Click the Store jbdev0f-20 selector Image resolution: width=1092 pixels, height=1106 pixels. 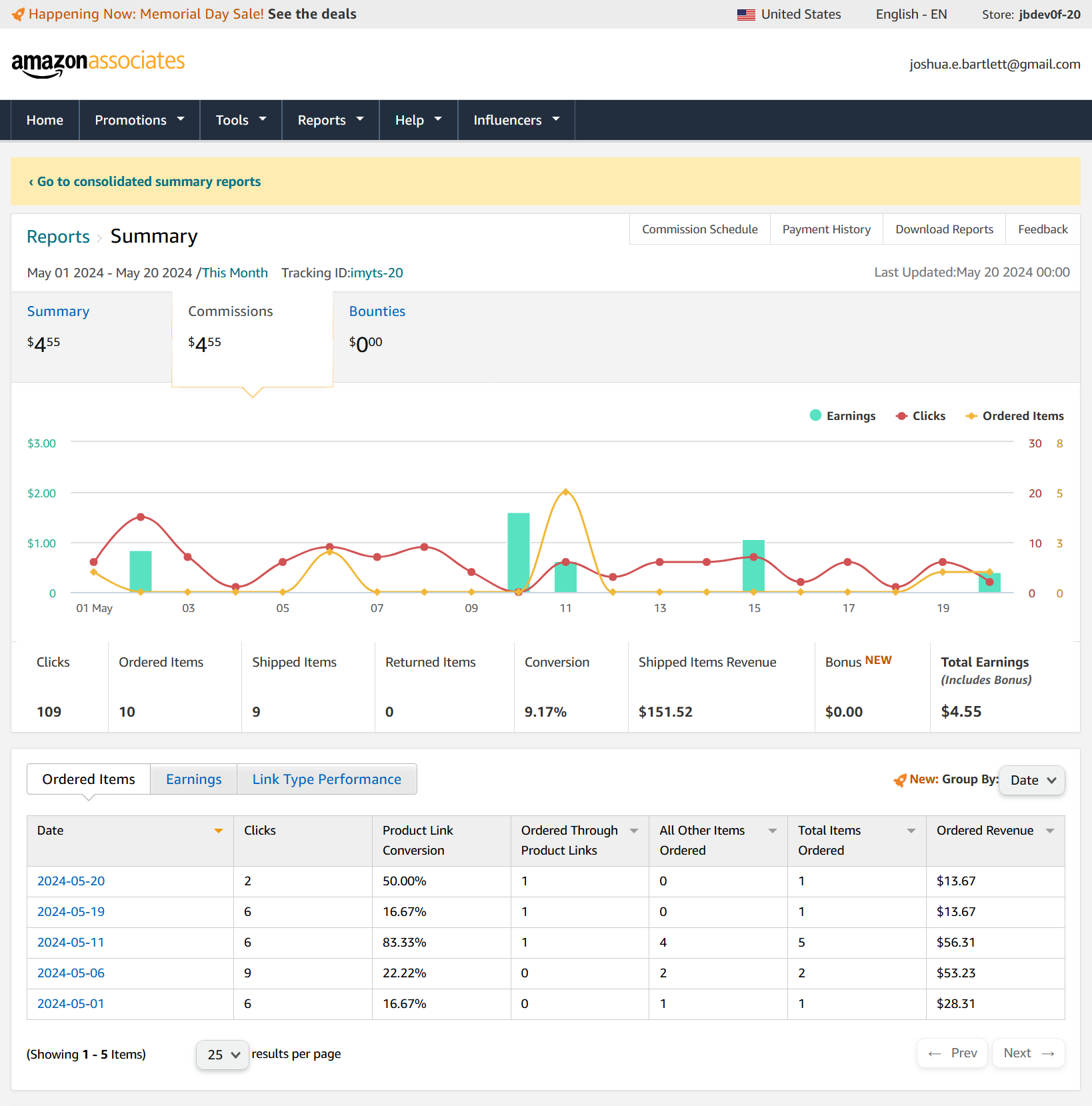tap(1031, 14)
